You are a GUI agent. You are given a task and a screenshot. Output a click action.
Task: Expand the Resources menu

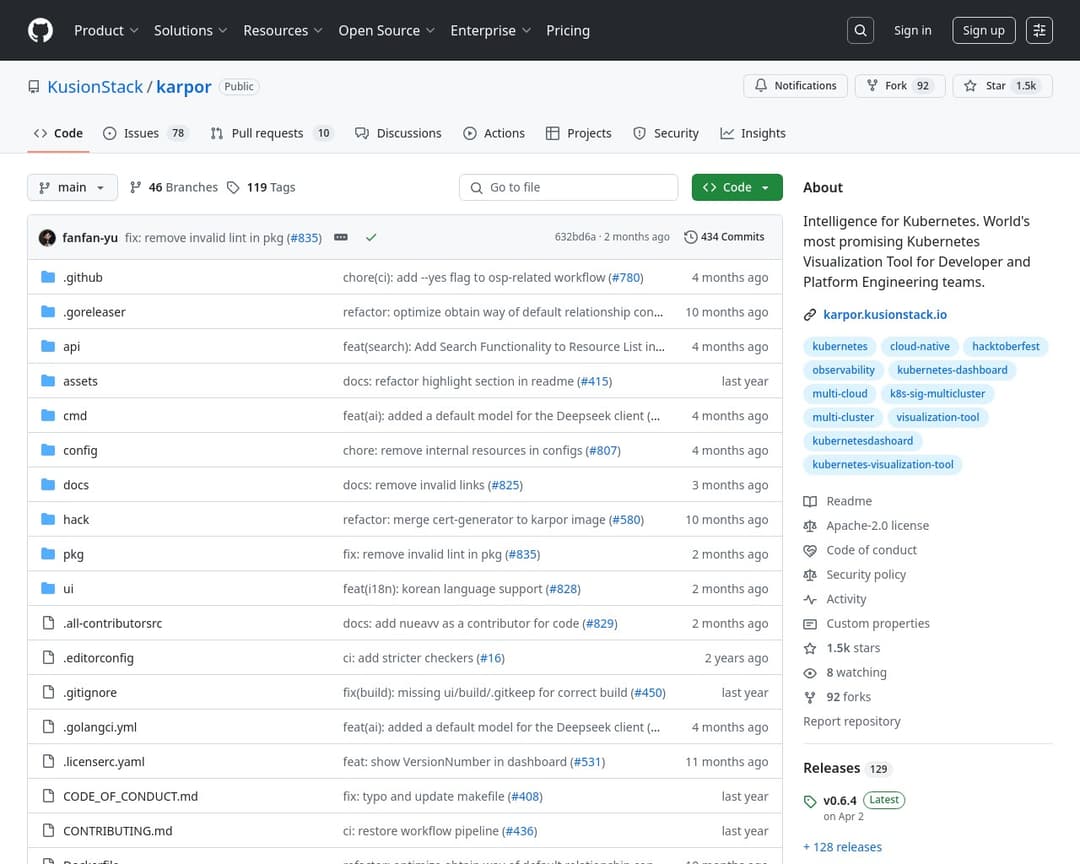282,30
